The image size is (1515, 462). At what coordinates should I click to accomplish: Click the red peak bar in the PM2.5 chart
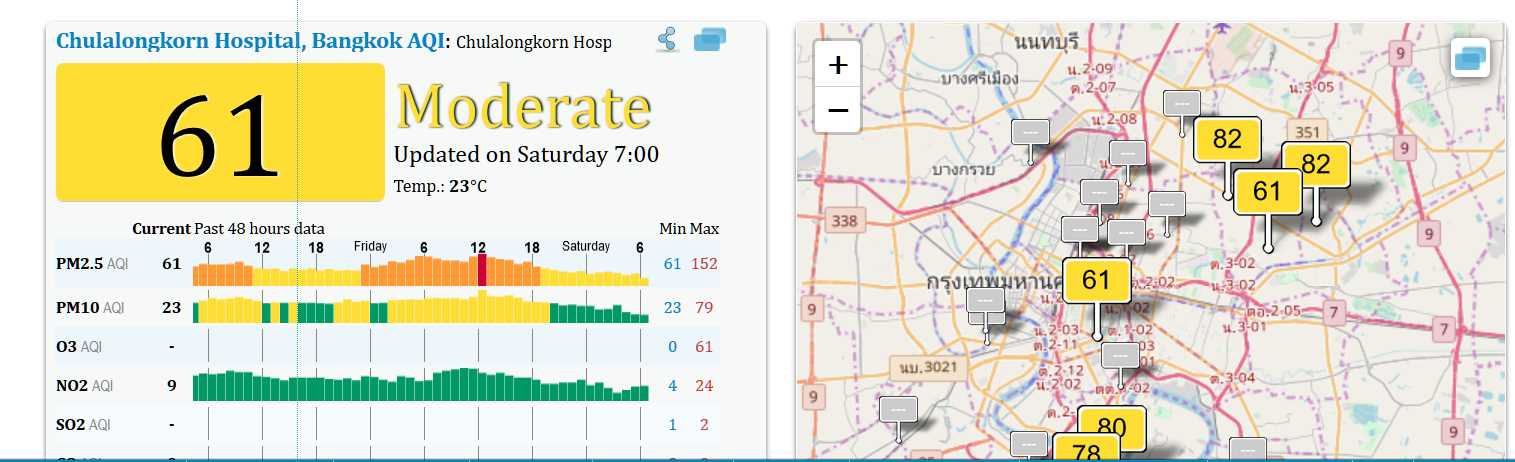pos(482,270)
